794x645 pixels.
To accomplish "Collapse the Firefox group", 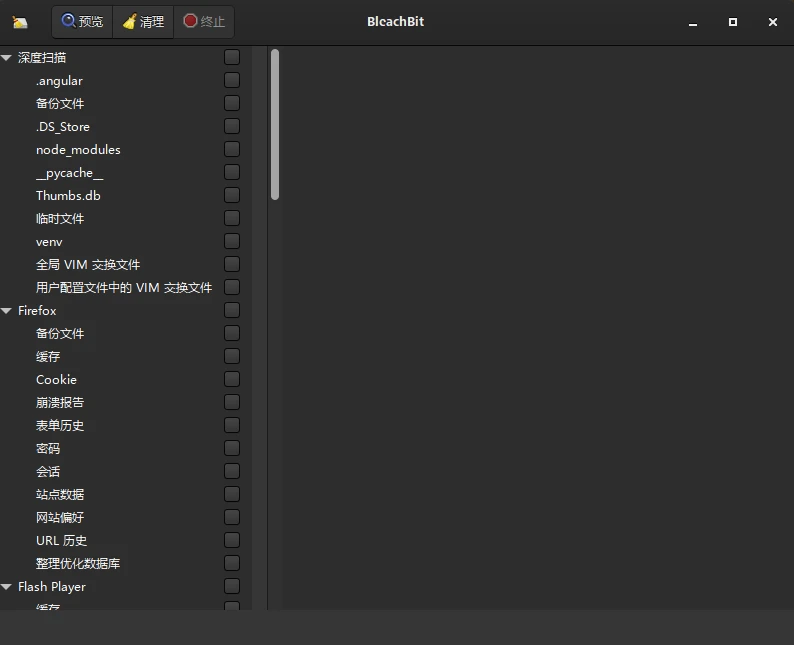I will pos(7,311).
